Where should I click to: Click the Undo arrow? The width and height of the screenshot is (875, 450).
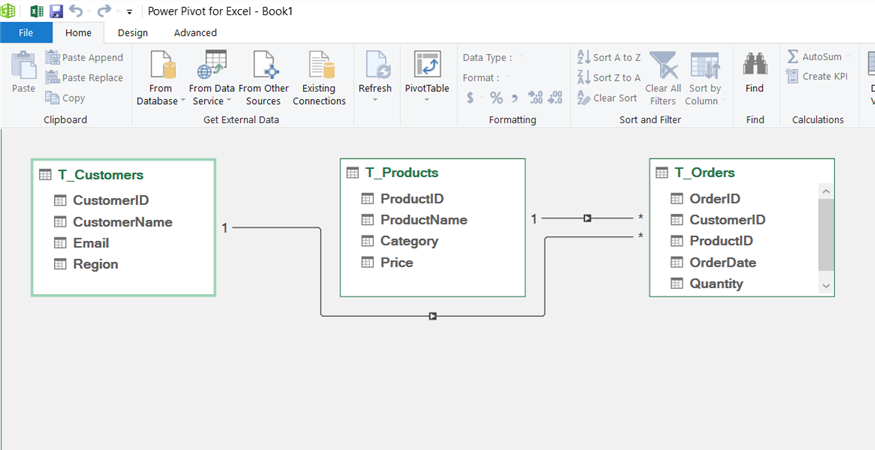tap(75, 11)
